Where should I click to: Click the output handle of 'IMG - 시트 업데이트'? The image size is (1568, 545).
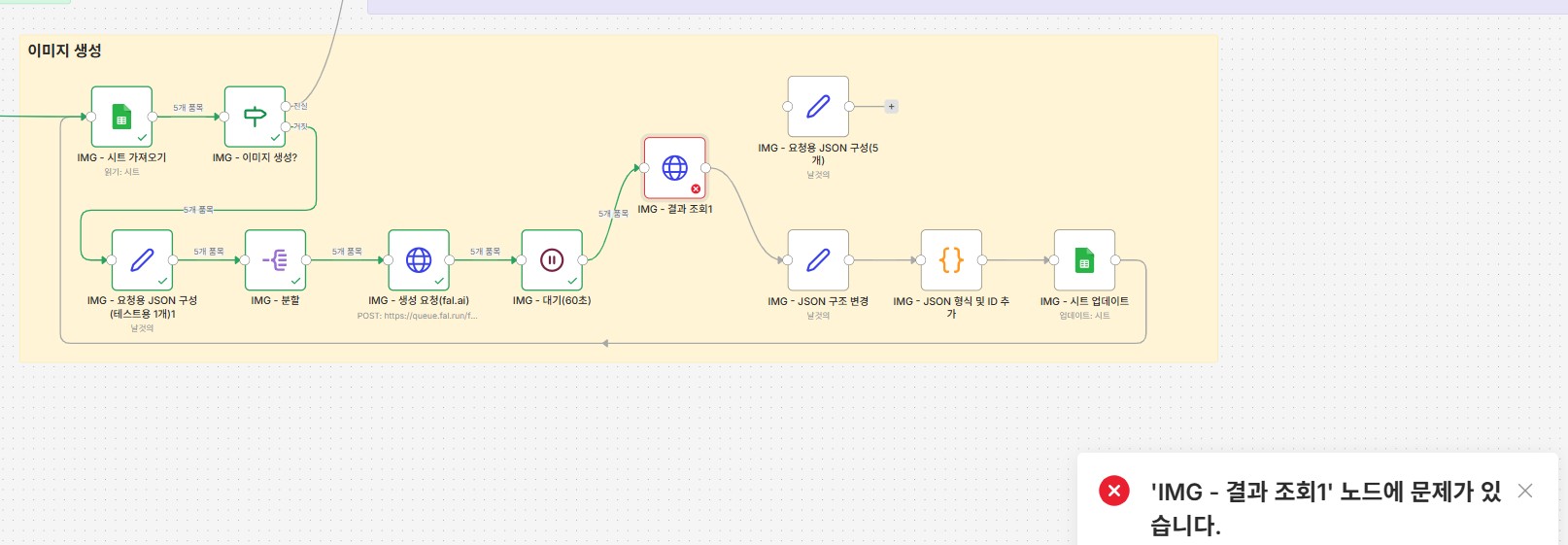point(1115,259)
